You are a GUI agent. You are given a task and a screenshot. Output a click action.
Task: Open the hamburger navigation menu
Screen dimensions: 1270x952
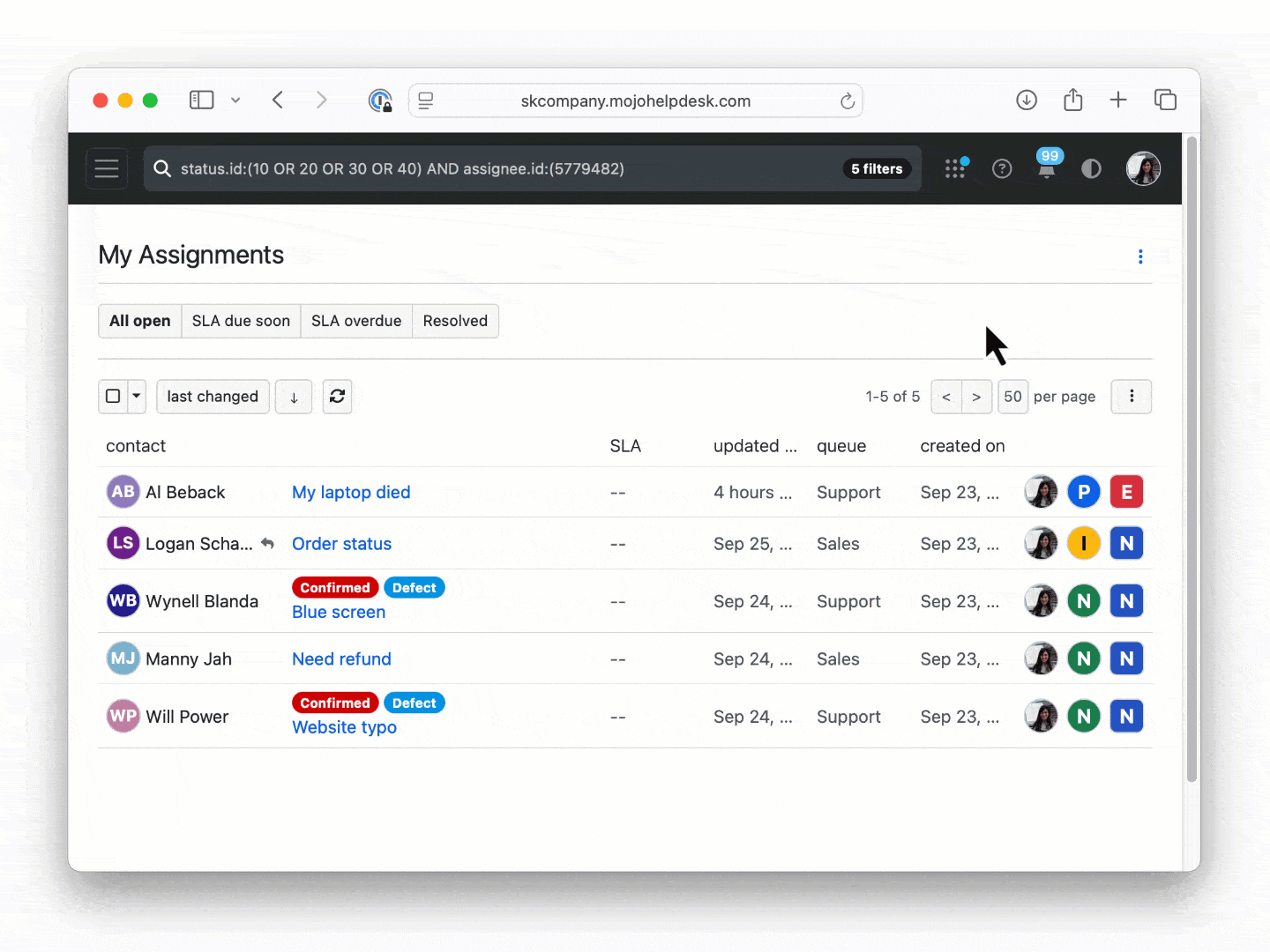[x=107, y=168]
